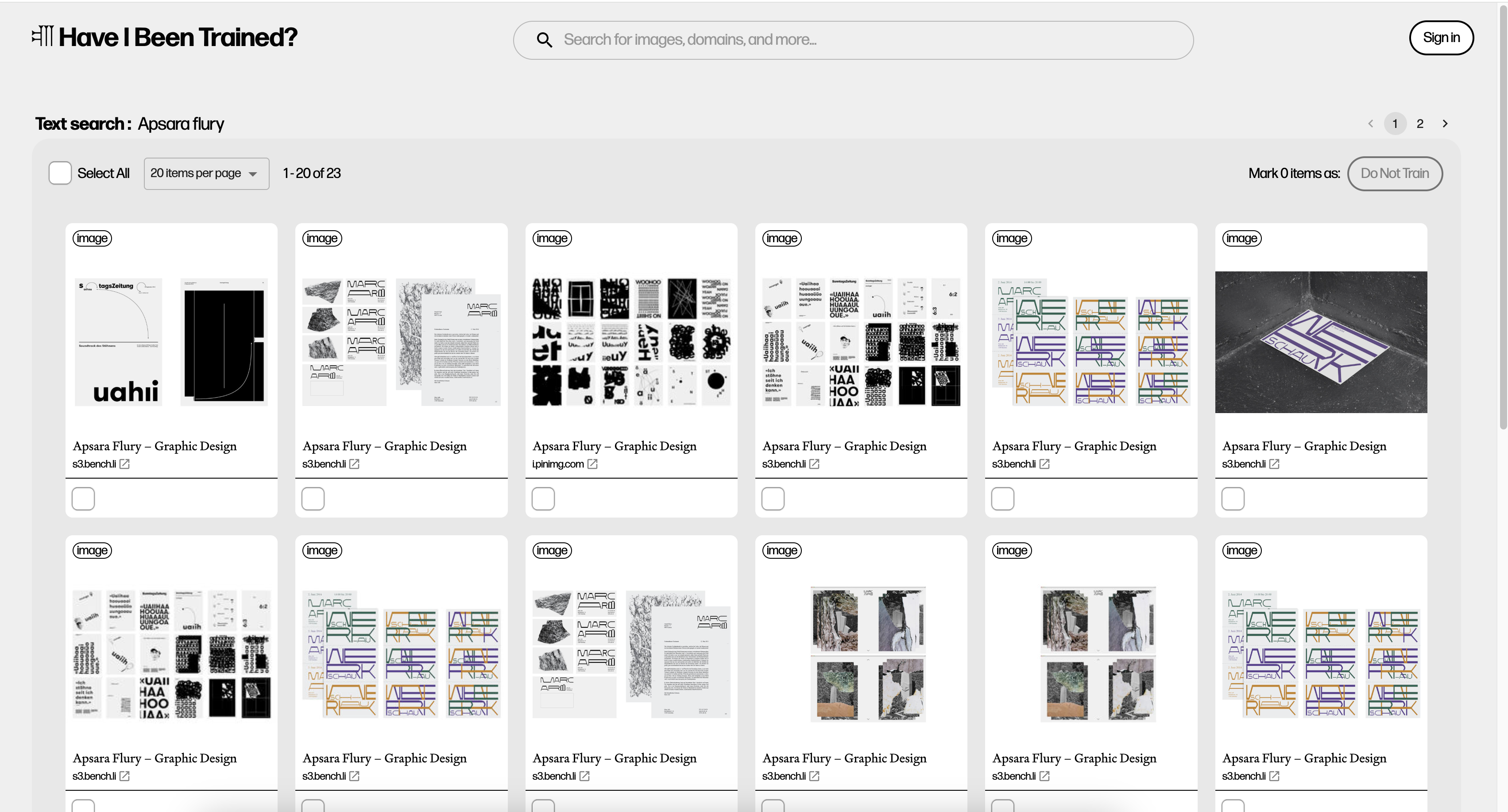Open the dark photo with purple logo thumbnail

[1321, 342]
